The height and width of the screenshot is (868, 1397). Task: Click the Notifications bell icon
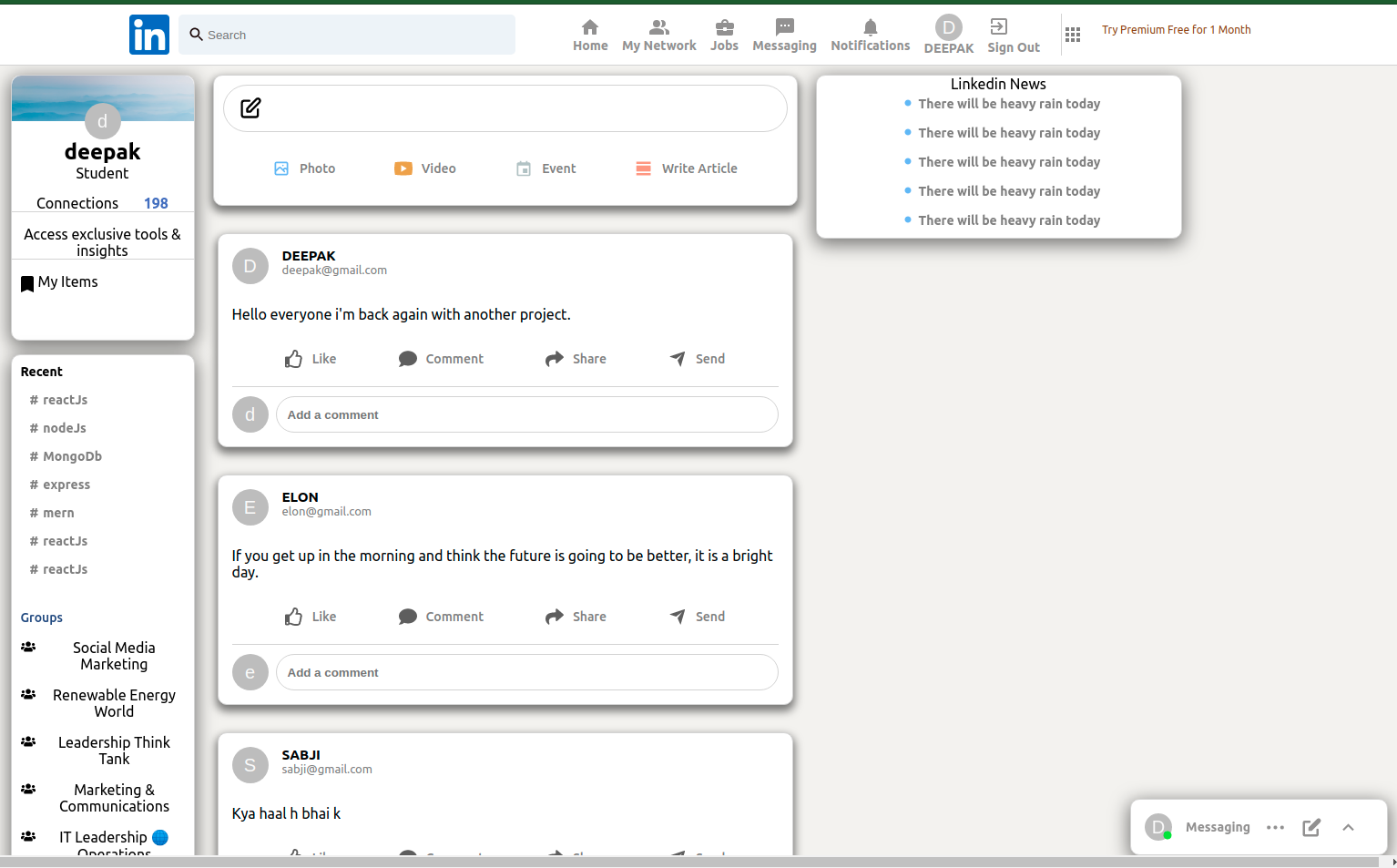click(x=870, y=27)
